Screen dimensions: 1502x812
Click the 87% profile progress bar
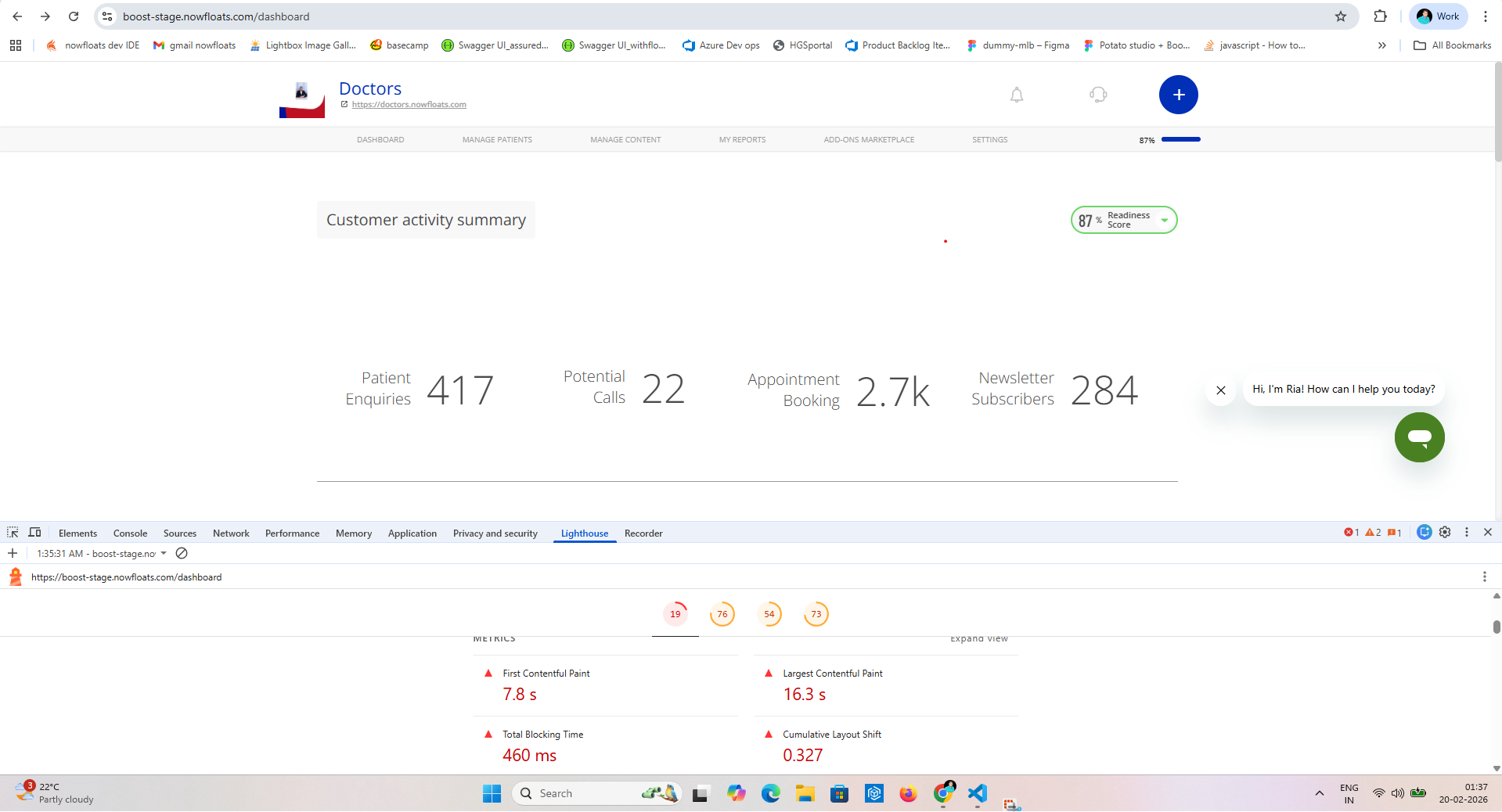[x=1180, y=139]
